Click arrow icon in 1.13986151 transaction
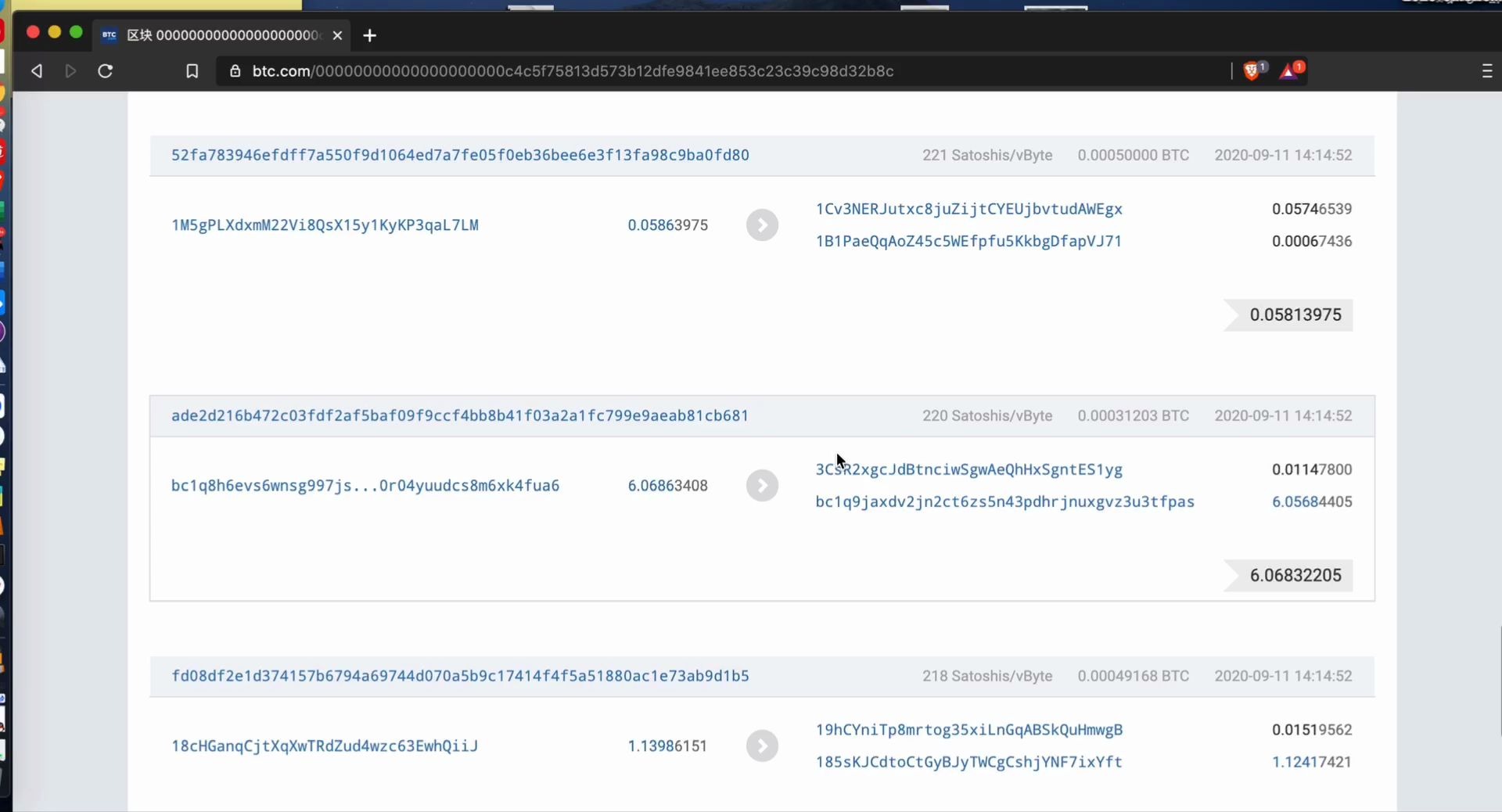The height and width of the screenshot is (812, 1502). [762, 746]
